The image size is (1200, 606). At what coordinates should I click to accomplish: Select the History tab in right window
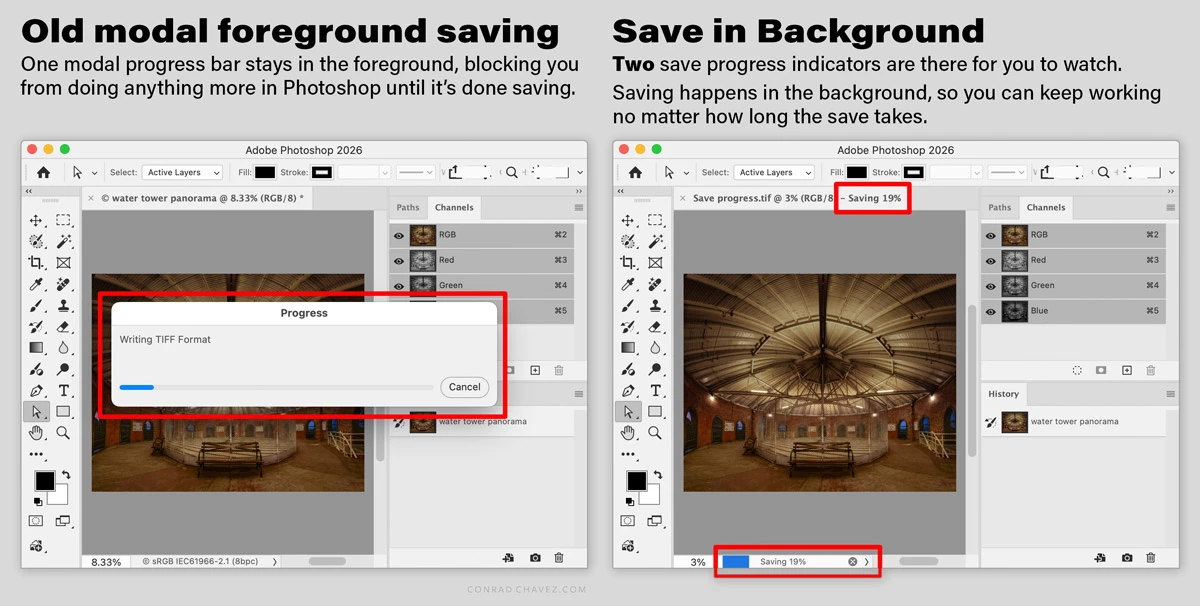coord(1003,394)
